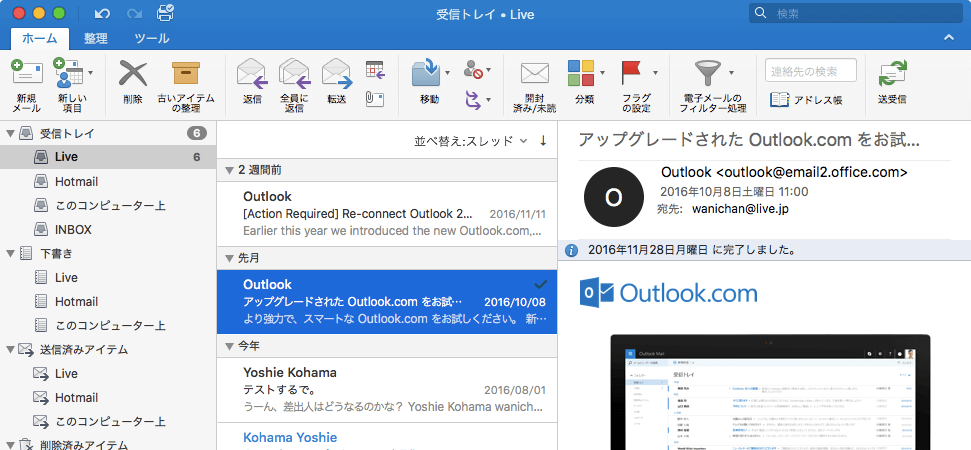Click the completed checkmark on selected message

point(541,284)
